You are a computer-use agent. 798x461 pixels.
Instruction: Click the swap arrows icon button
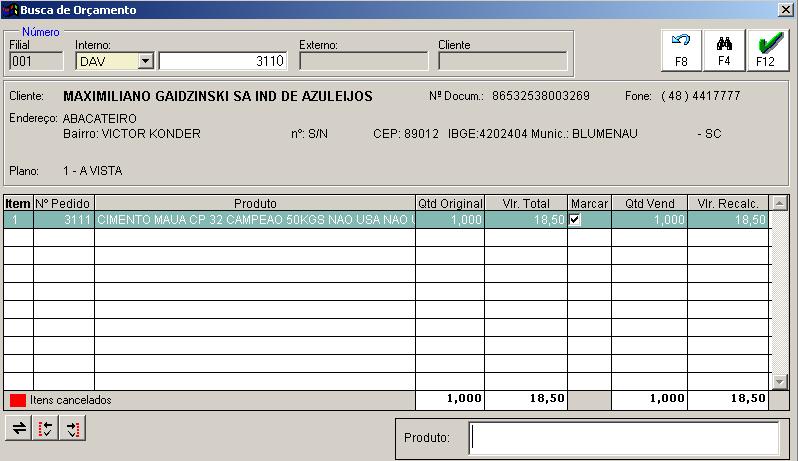coord(18,429)
